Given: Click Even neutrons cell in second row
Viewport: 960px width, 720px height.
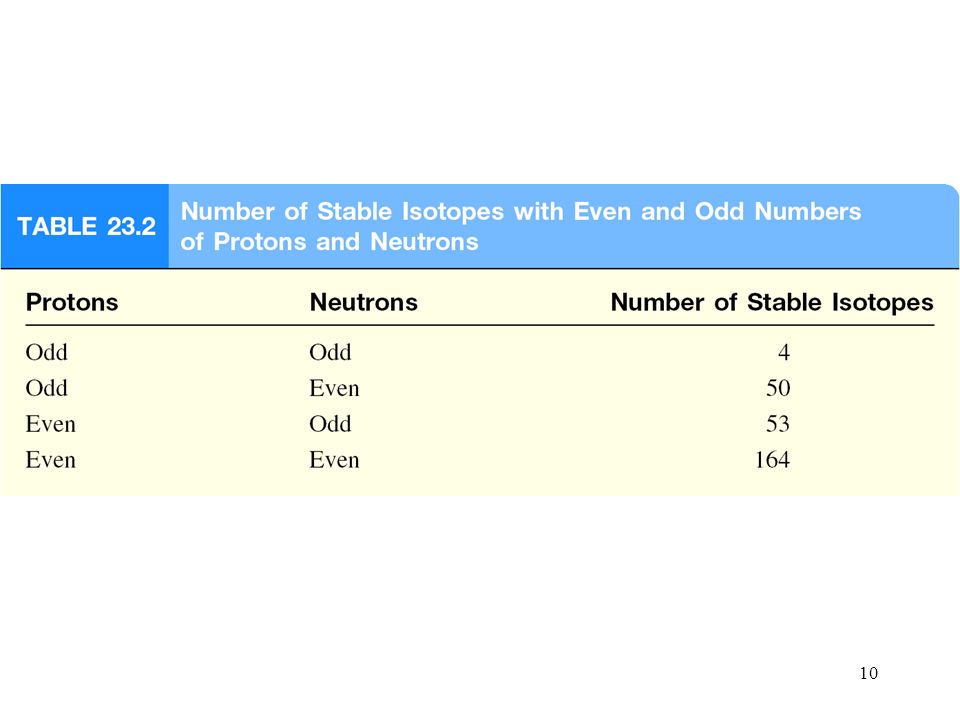Looking at the screenshot, I should (334, 388).
